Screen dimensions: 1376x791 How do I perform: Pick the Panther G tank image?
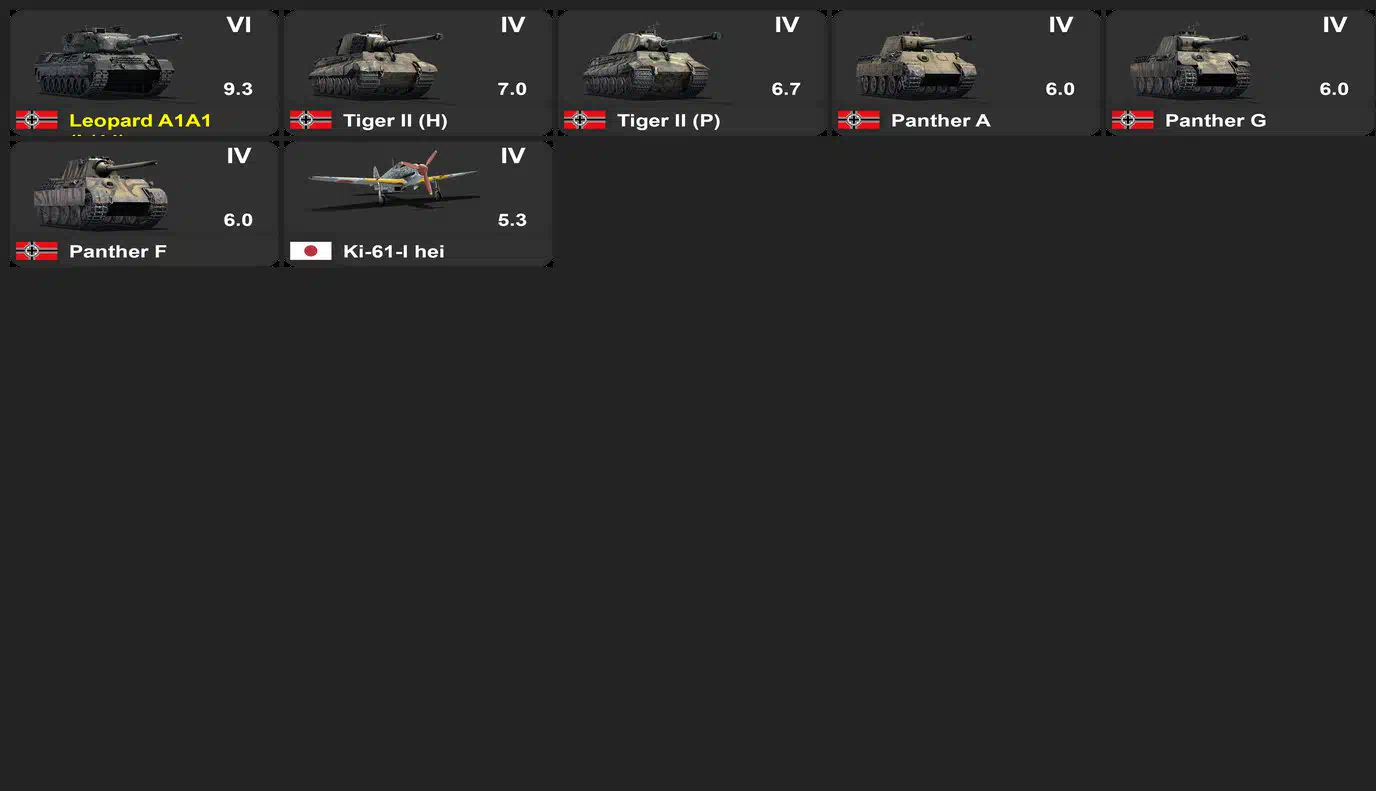point(1190,63)
